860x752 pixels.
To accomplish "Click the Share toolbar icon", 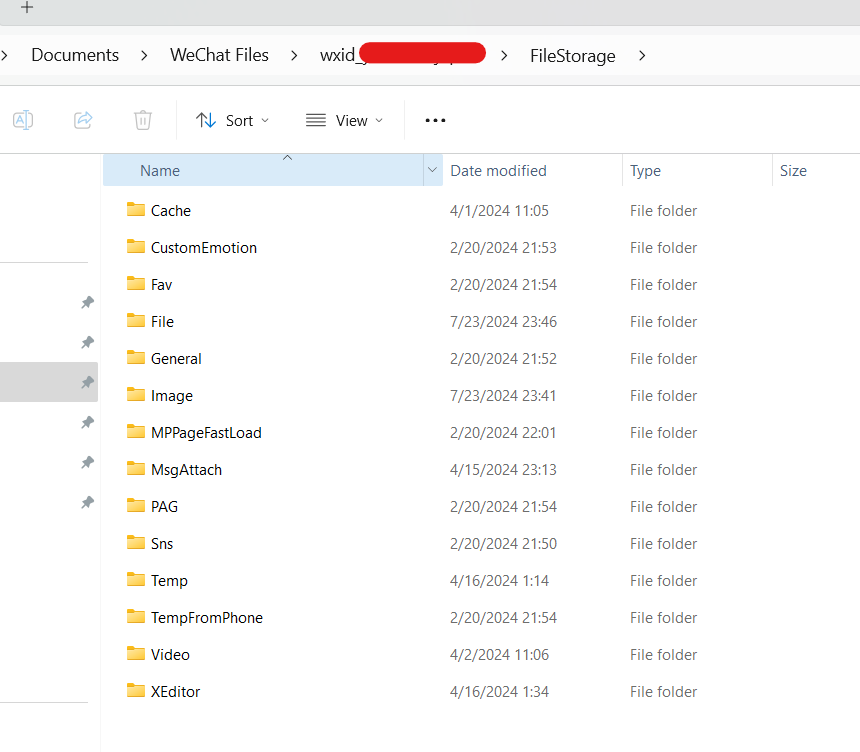I will point(83,120).
